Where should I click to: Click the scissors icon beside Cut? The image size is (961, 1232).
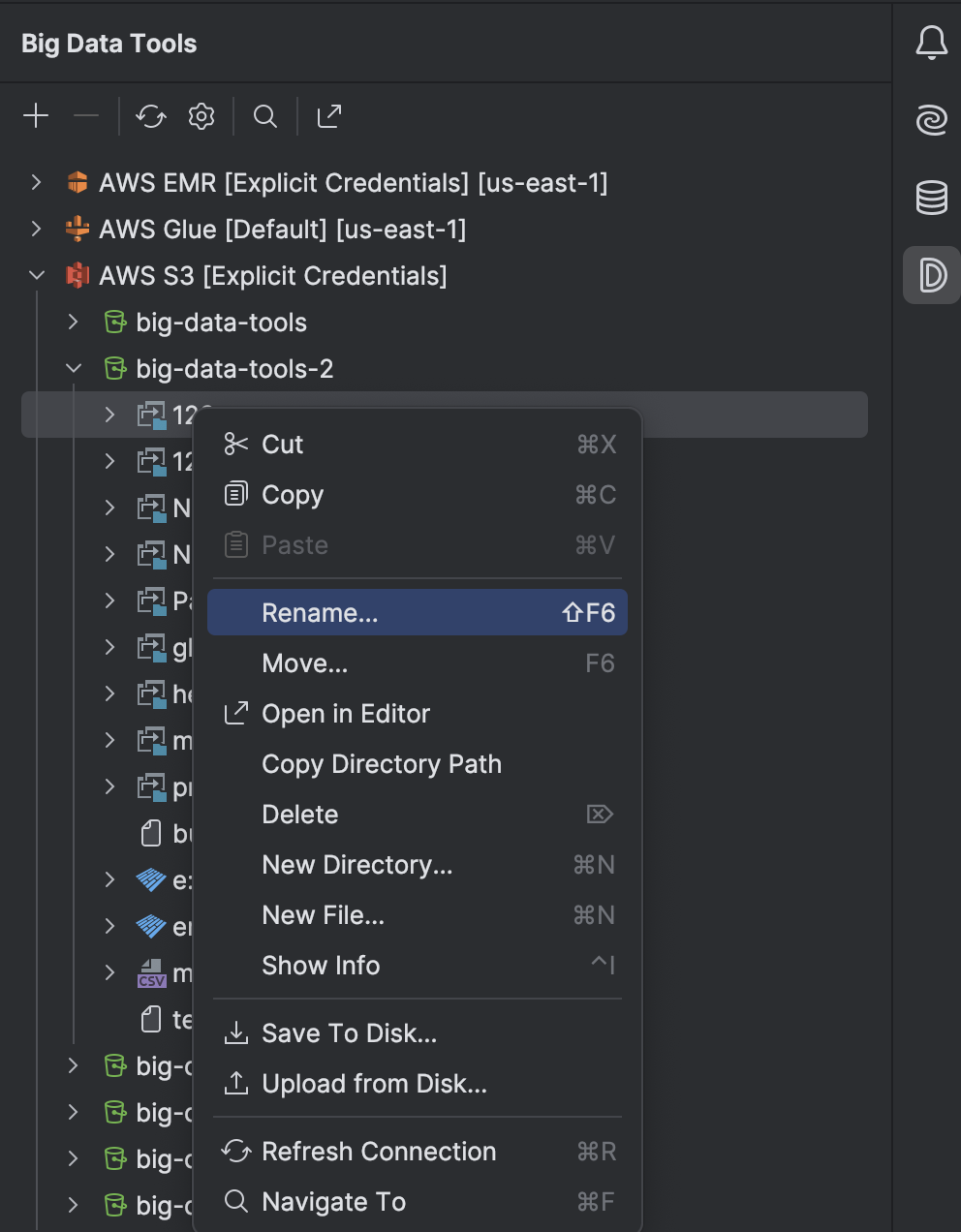(x=236, y=444)
